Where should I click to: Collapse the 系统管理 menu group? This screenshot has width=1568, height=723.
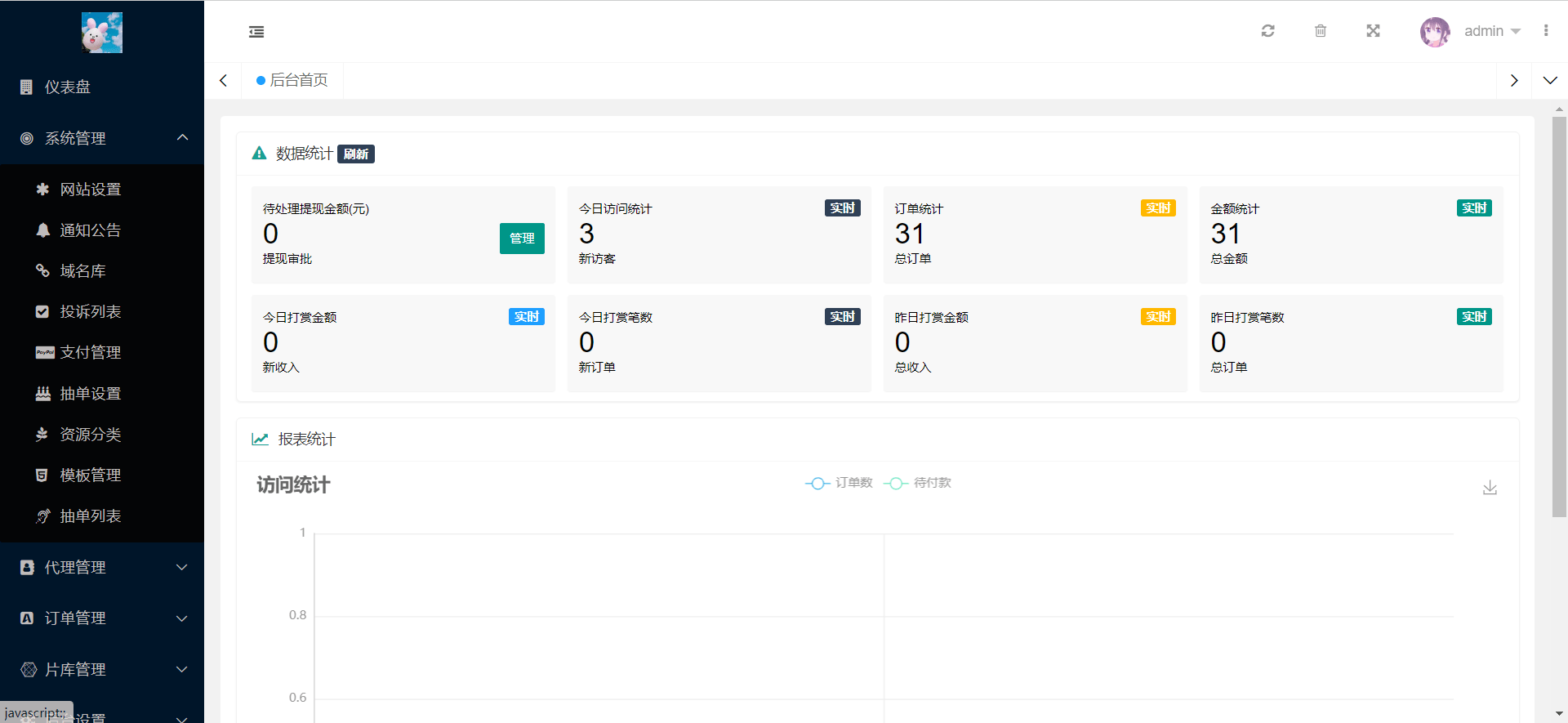click(102, 138)
